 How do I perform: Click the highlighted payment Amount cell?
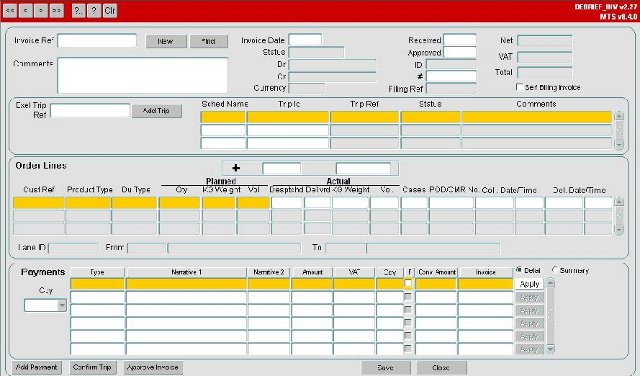point(312,284)
